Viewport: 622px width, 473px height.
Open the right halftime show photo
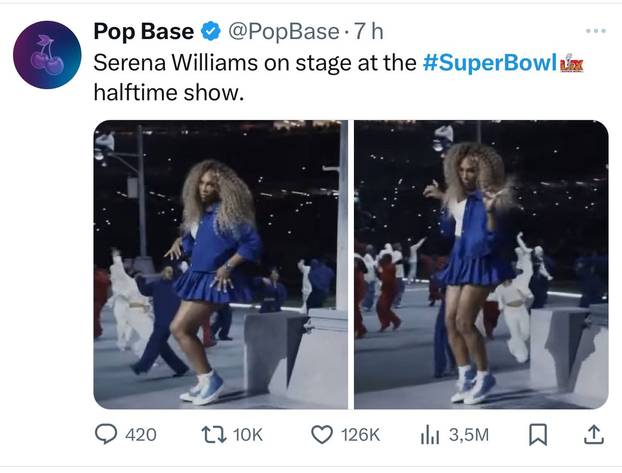pos(481,264)
